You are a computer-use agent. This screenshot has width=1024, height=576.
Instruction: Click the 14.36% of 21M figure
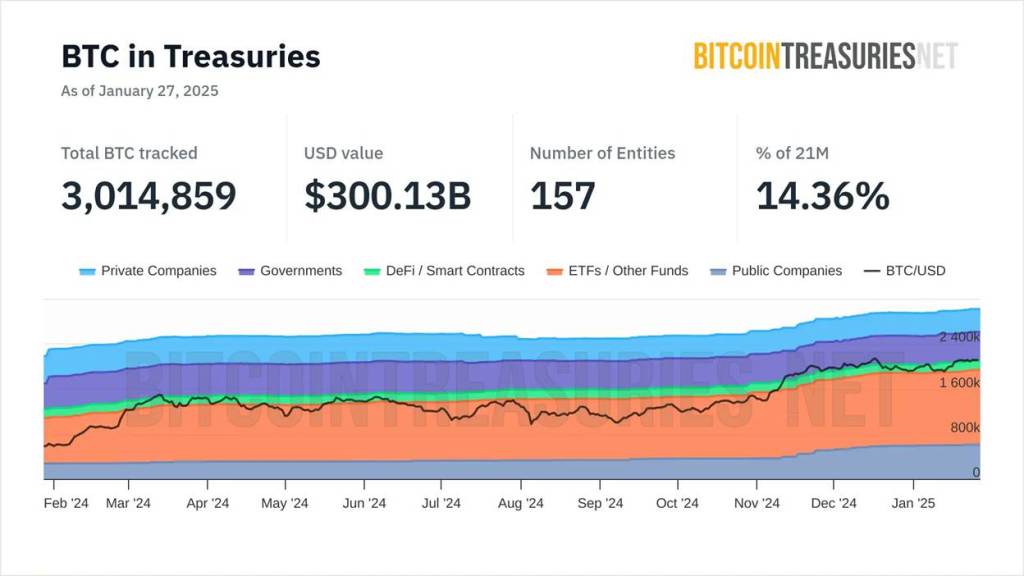[822, 196]
